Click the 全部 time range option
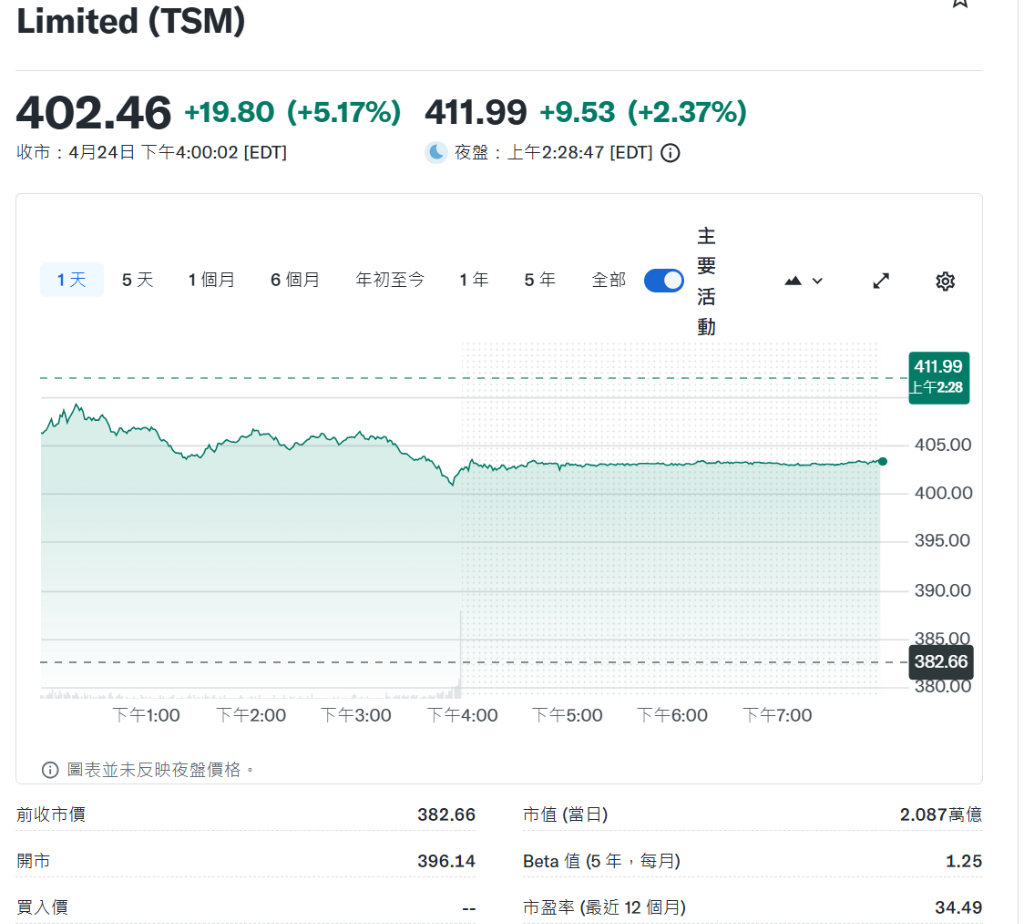1024x924 pixels. [608, 280]
